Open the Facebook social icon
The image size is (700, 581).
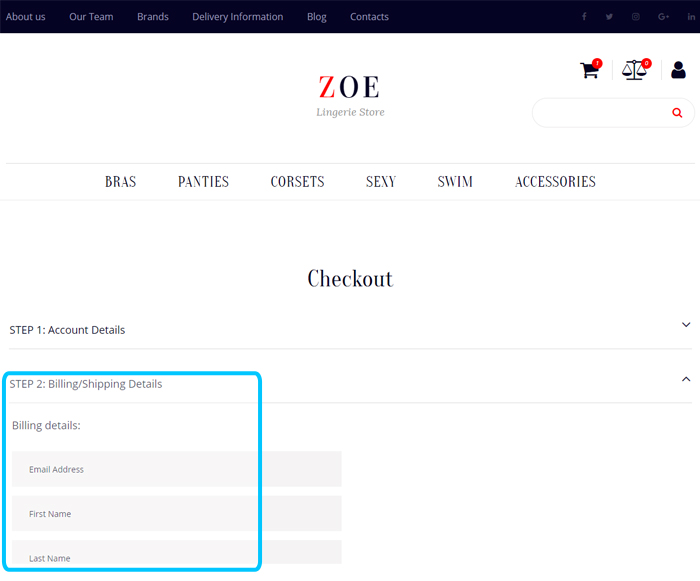[584, 17]
